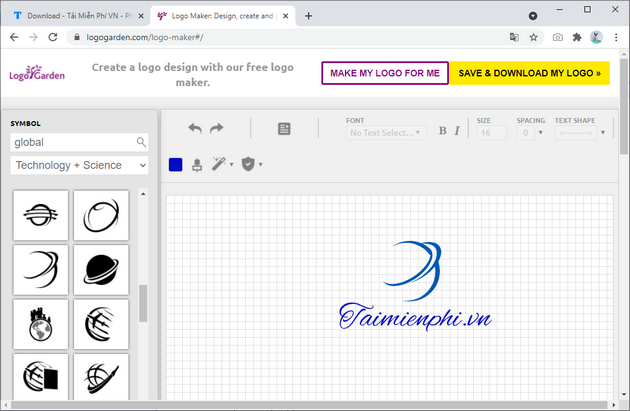
Task: Expand the shield icon dropdown arrow
Action: (261, 164)
